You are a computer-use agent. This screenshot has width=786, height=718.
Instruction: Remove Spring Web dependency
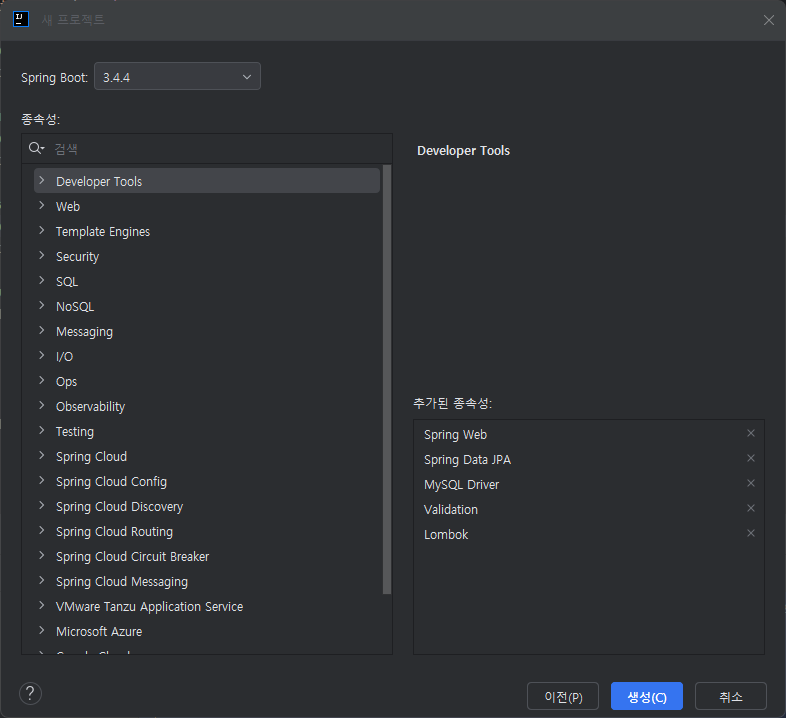pos(750,433)
